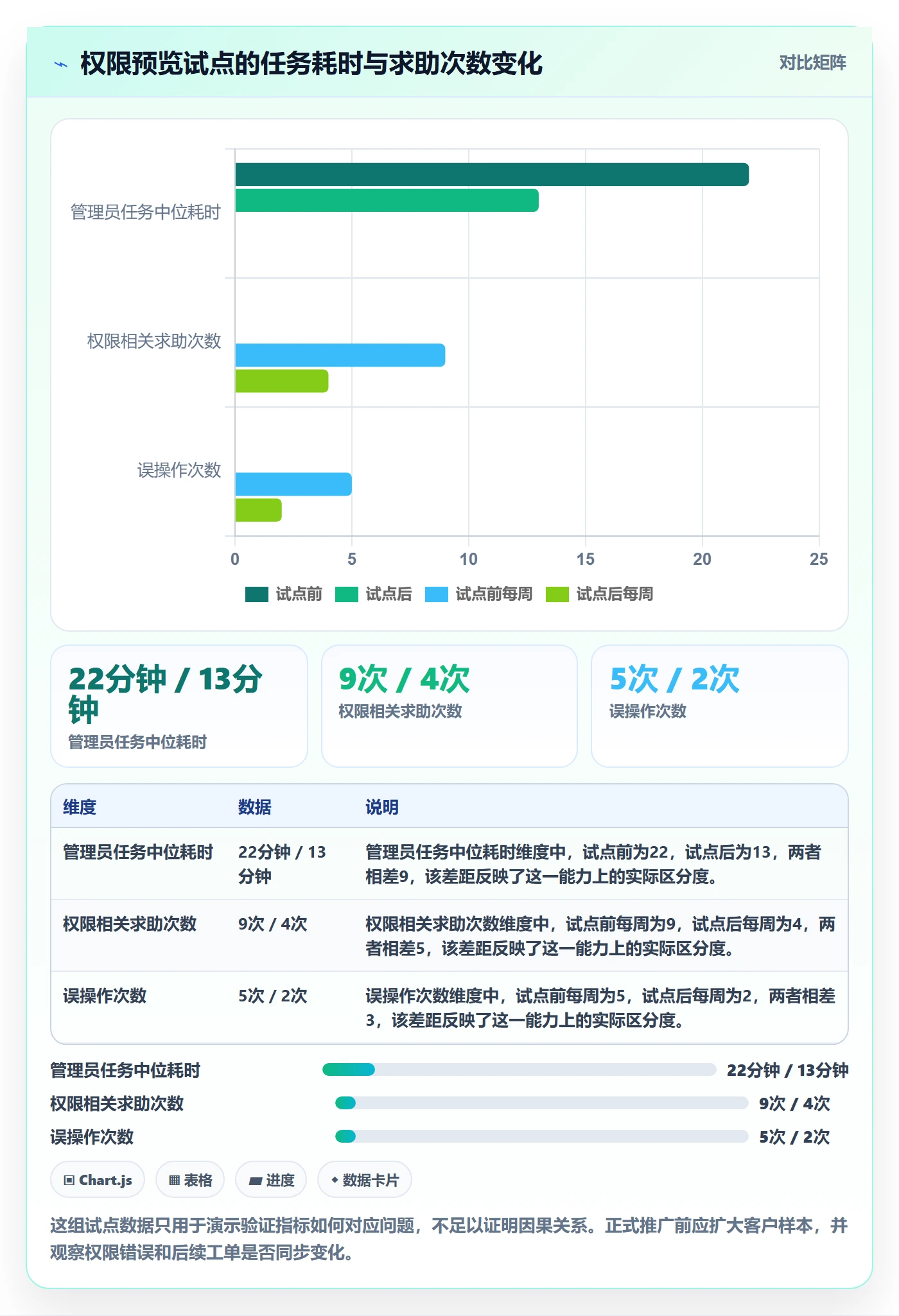
Task: Click the y-axis label 误操作次数
Action: [x=179, y=470]
